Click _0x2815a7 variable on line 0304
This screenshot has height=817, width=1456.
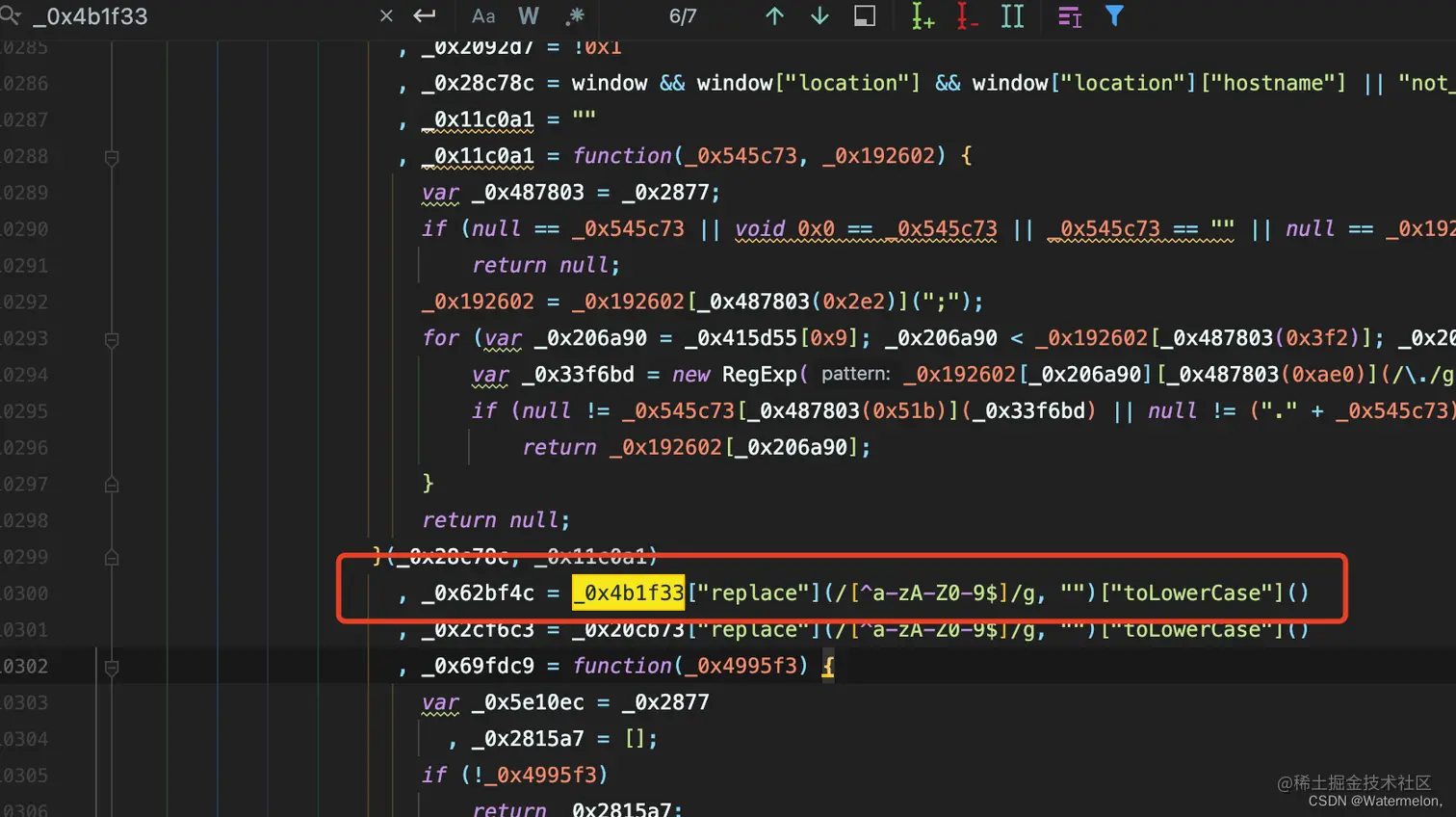(x=528, y=739)
